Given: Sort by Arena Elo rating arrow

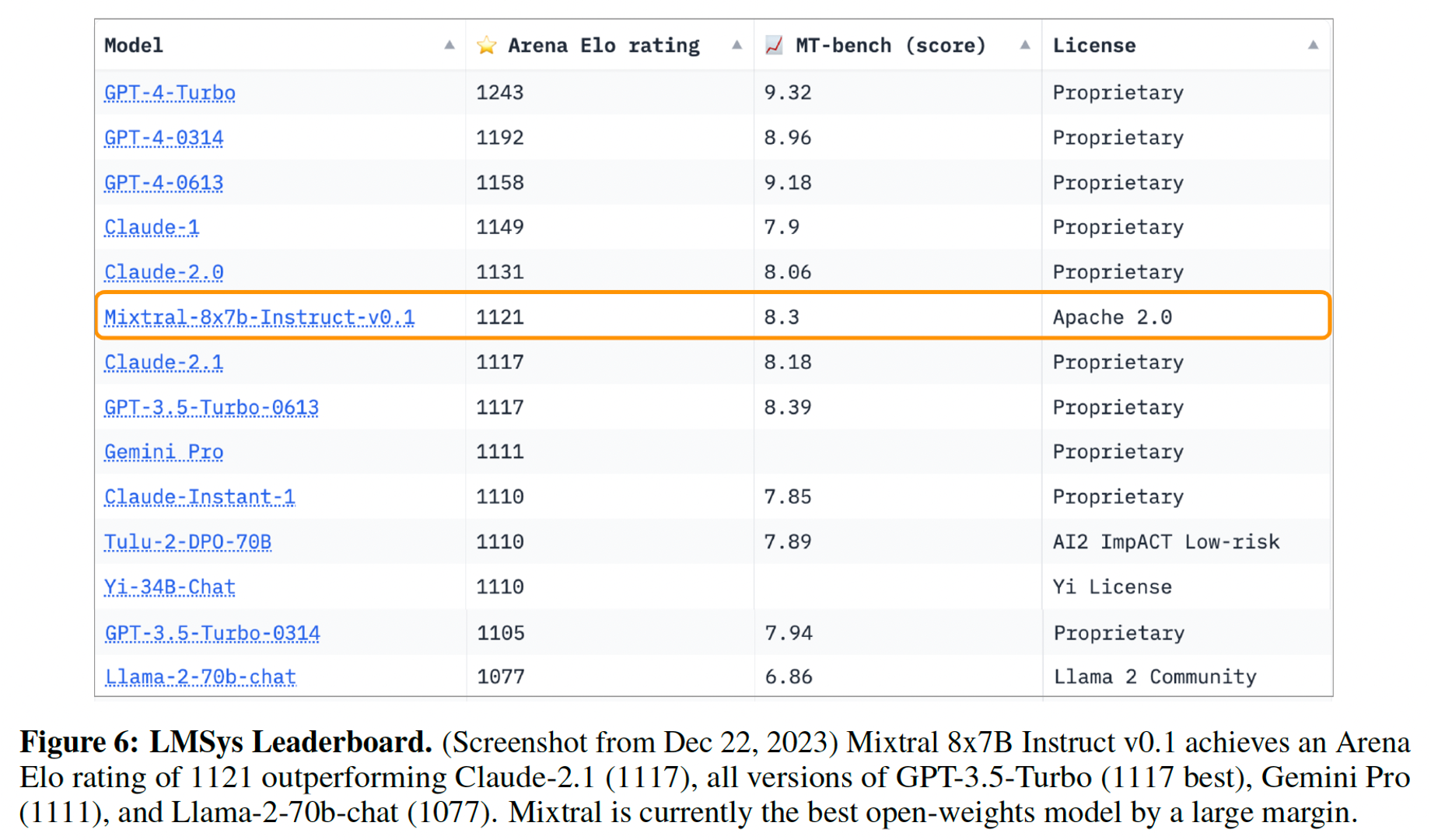Looking at the screenshot, I should (736, 45).
